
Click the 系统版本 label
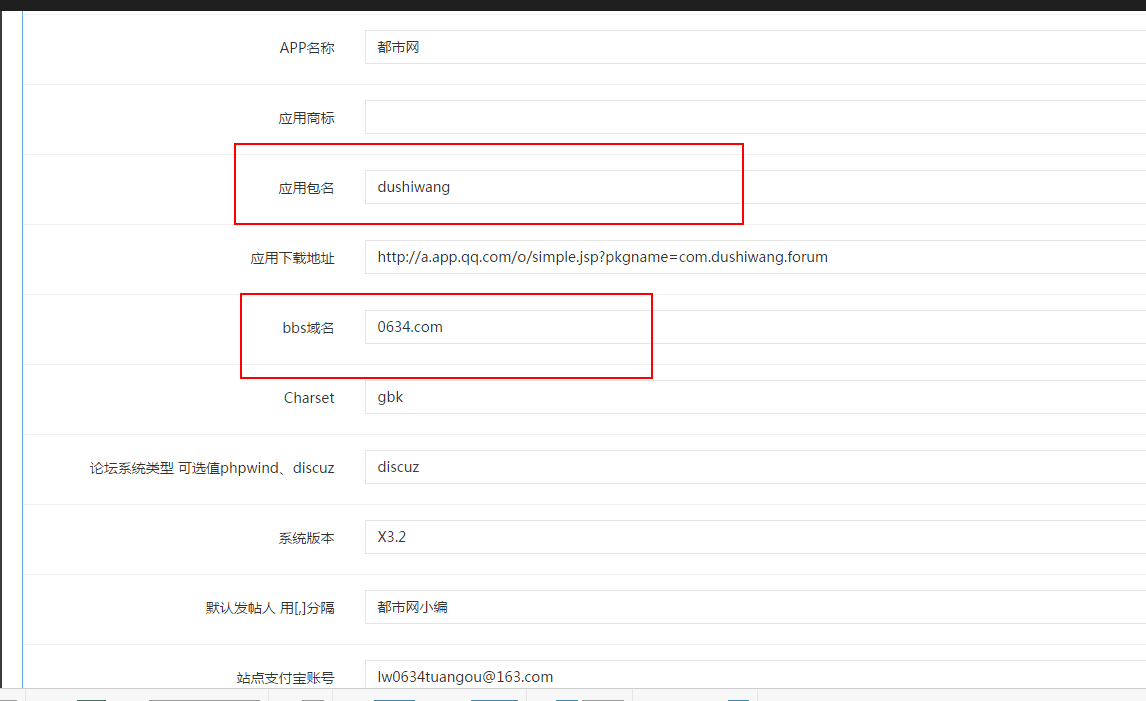(306, 538)
